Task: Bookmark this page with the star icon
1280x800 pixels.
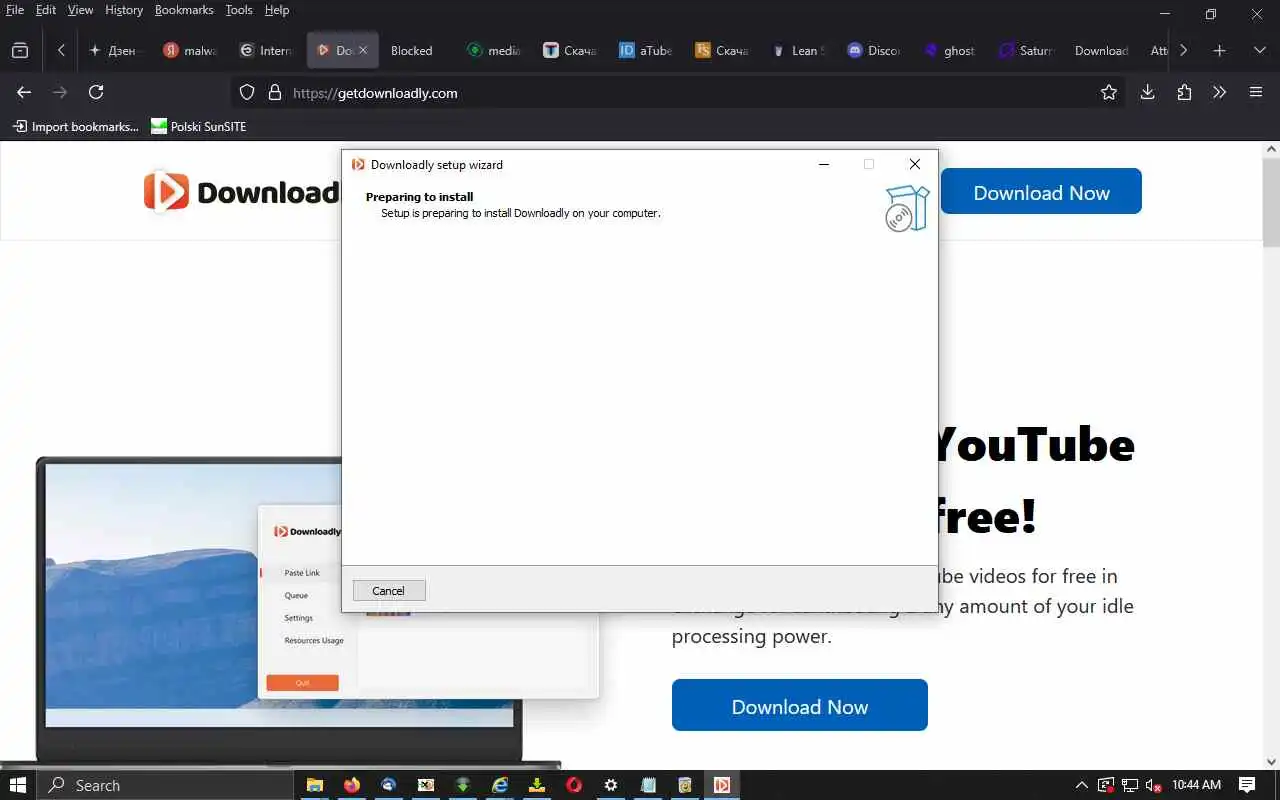Action: 1108,92
